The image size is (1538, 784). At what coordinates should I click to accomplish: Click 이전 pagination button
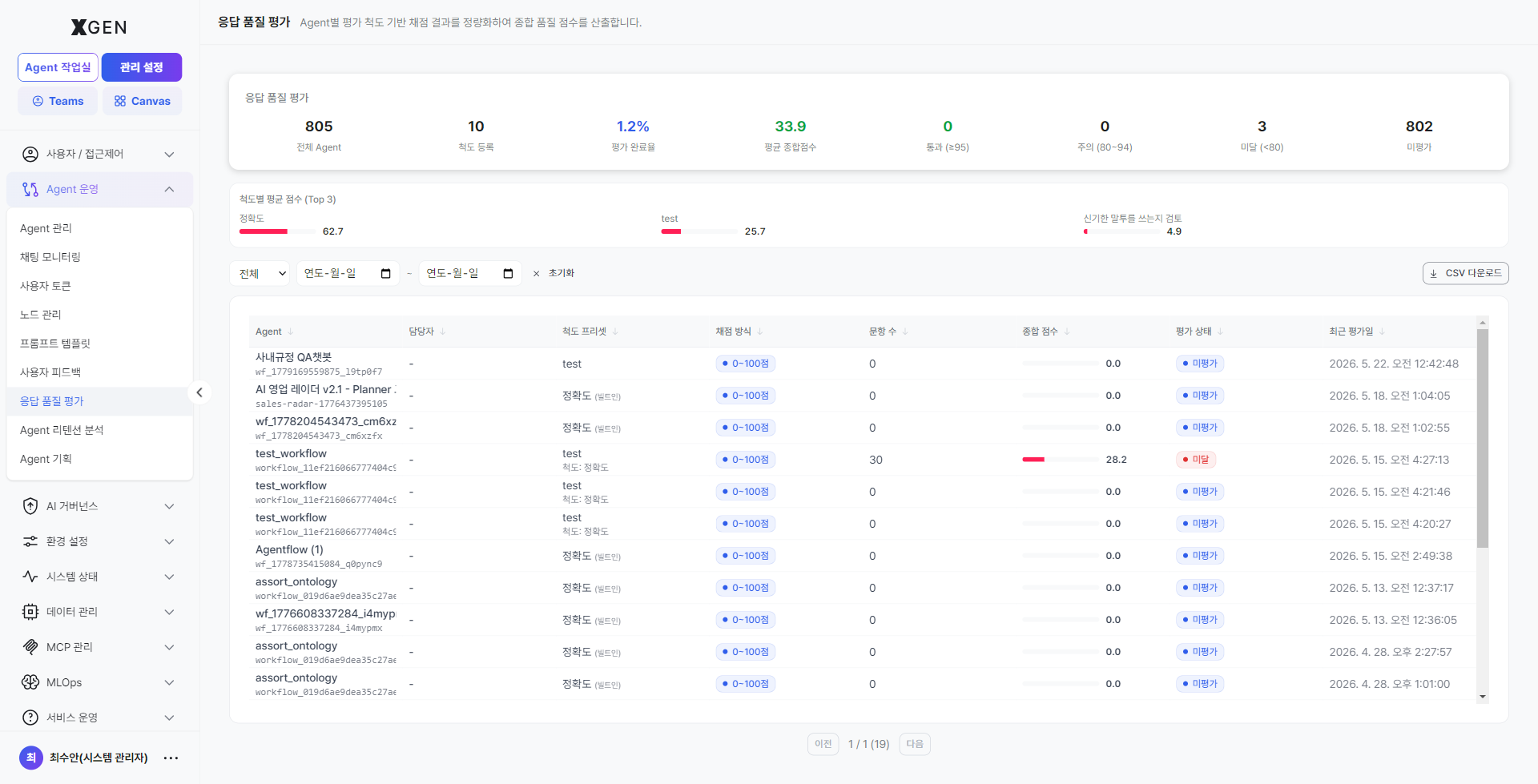pos(823,744)
